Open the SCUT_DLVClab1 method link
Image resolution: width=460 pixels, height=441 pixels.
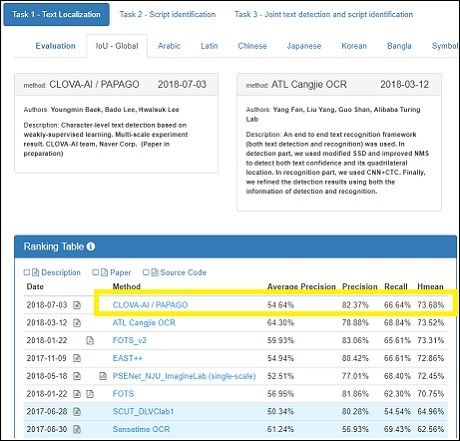tap(143, 412)
